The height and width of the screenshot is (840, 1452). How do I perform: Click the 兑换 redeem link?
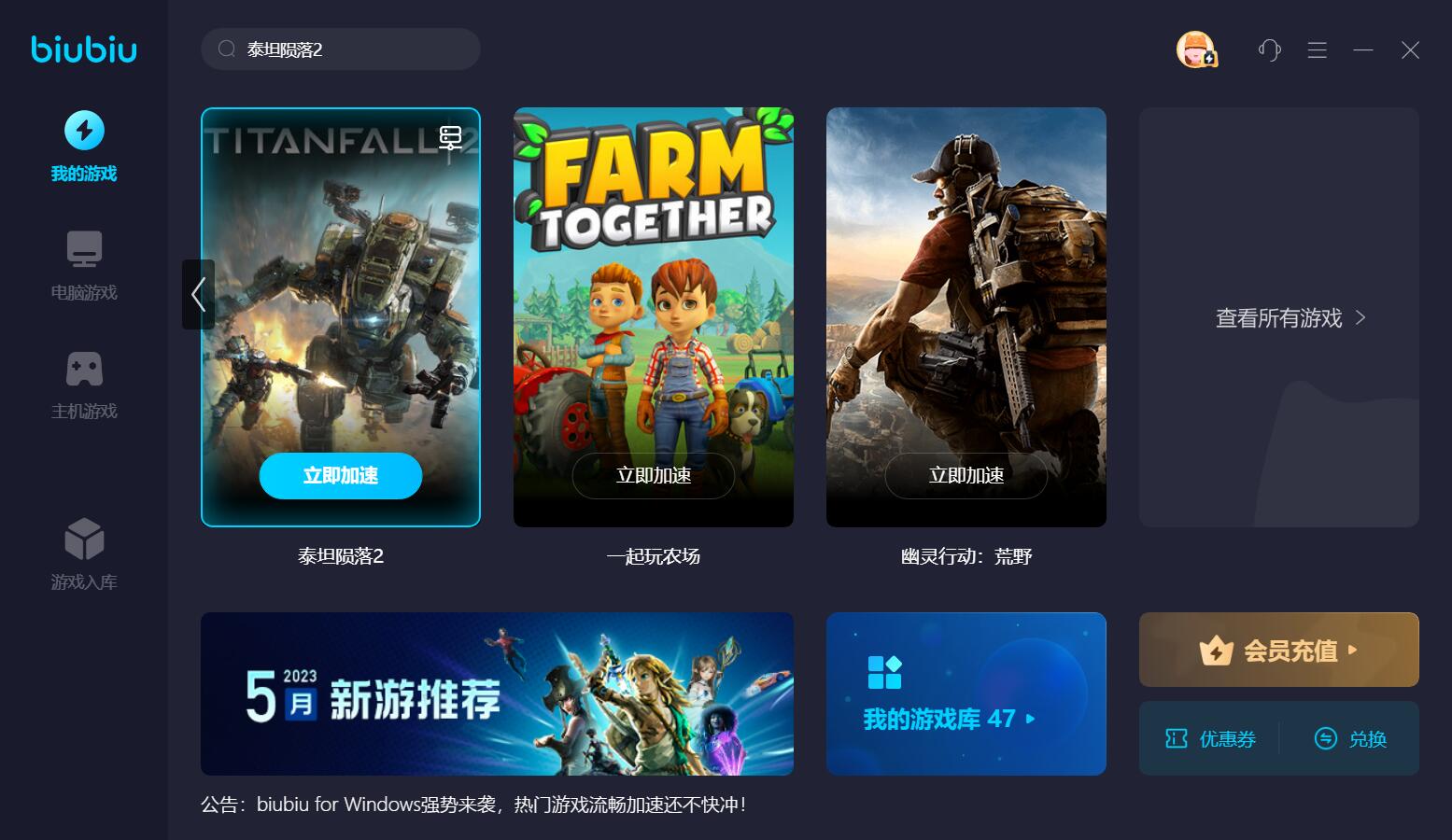(1350, 739)
